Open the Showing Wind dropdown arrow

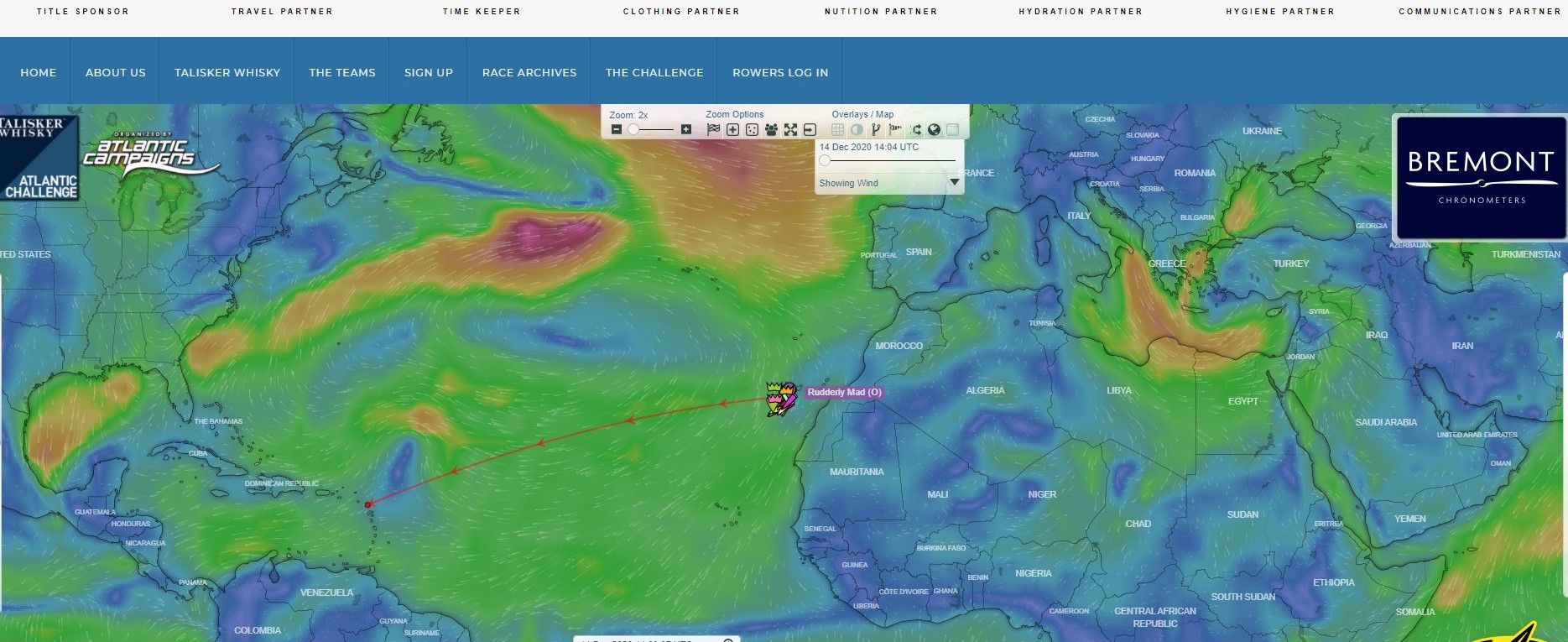(x=954, y=182)
